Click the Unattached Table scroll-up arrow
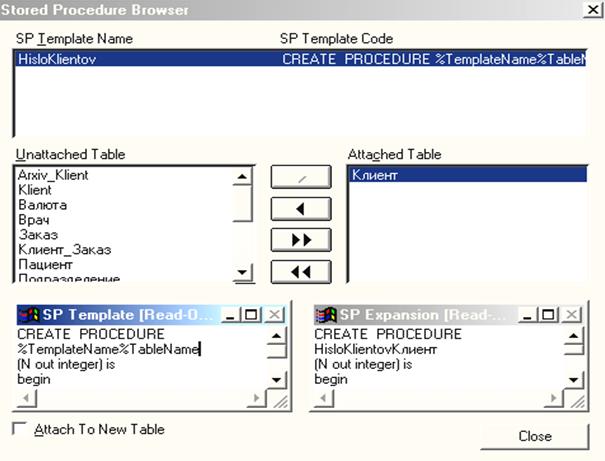Screen dimensions: 605x461 pos(241,176)
